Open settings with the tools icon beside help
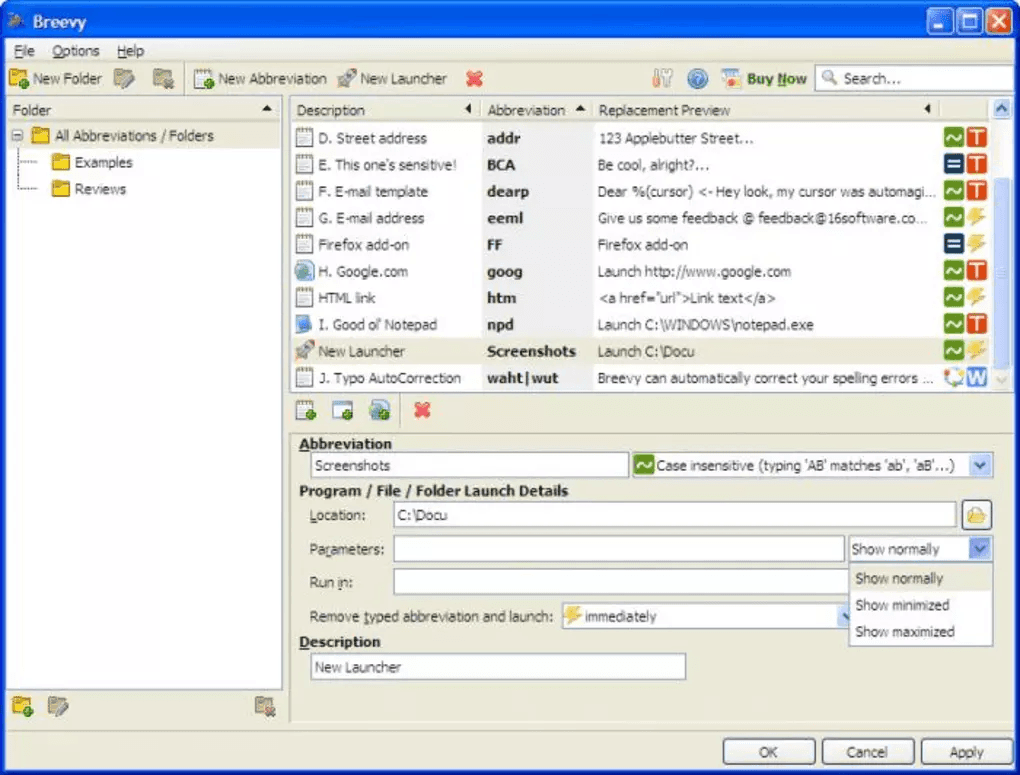The width and height of the screenshot is (1020, 775). tap(662, 79)
